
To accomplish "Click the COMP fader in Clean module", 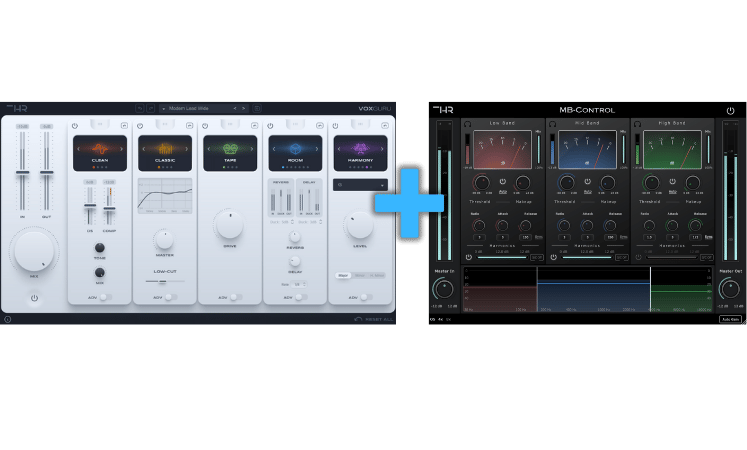I will 110,209.
